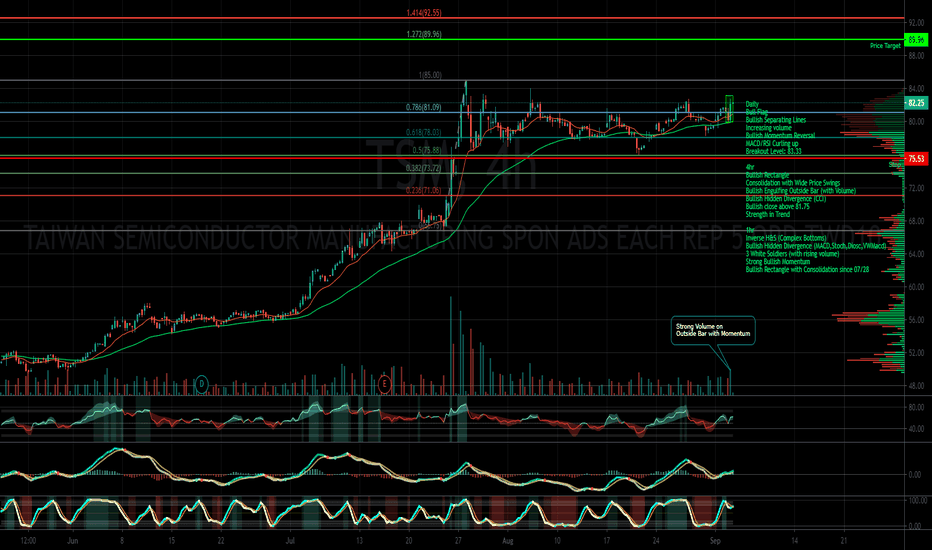This screenshot has width=932, height=550.
Task: Click the 48.00 price axis tick
Action: (x=916, y=385)
